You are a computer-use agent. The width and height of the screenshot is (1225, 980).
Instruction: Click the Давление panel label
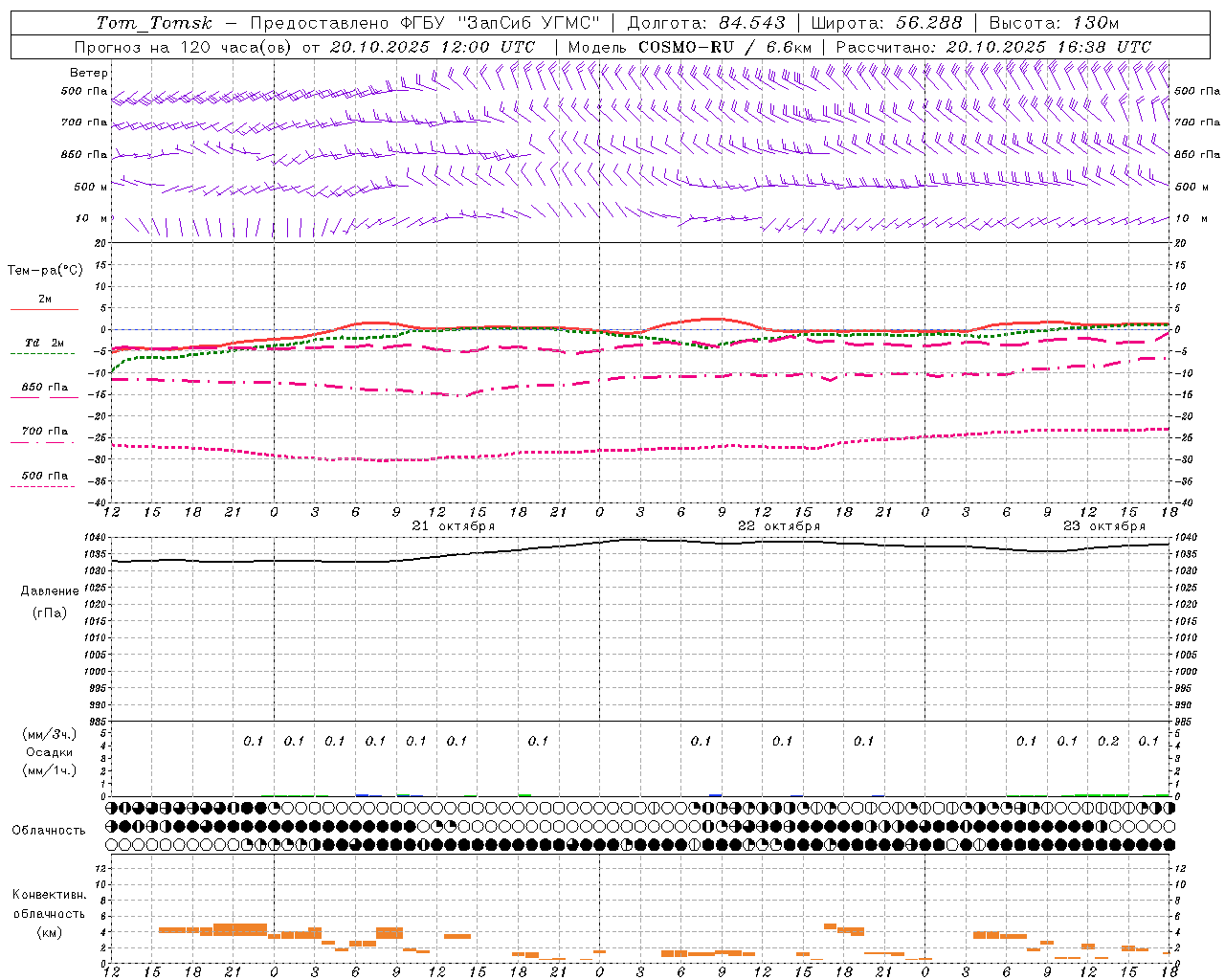[50, 591]
